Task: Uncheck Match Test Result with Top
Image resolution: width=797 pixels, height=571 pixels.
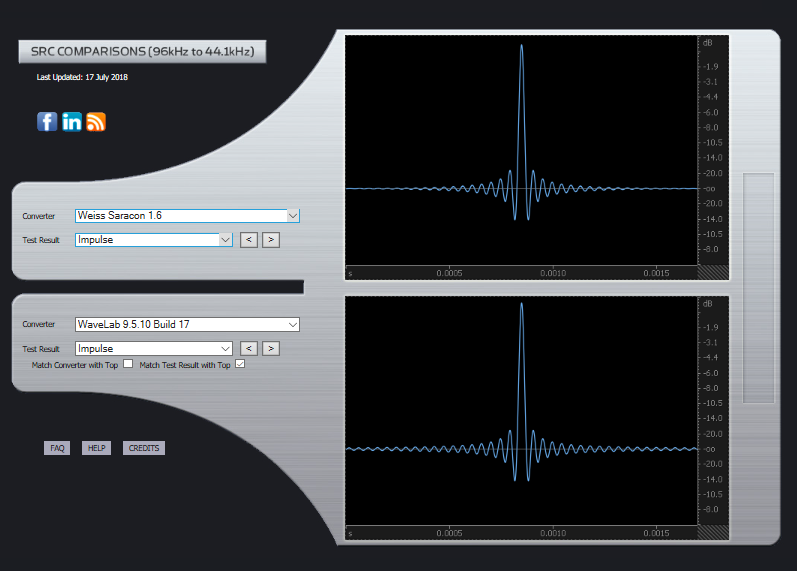Action: pyautogui.click(x=240, y=364)
